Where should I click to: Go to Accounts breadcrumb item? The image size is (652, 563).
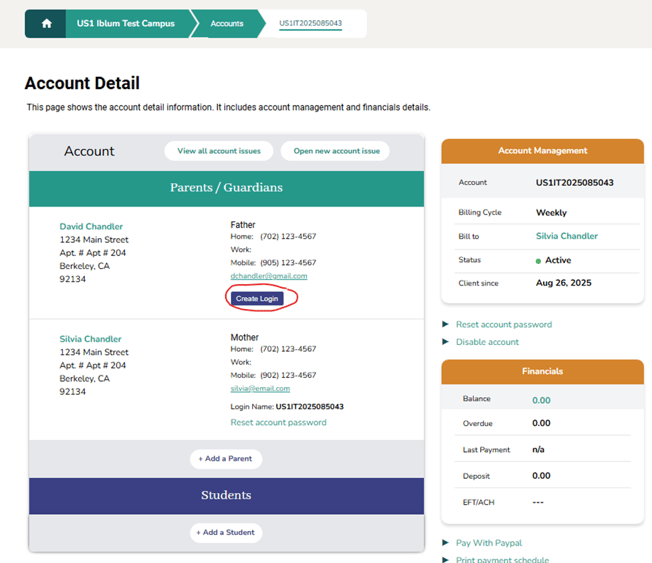click(226, 24)
